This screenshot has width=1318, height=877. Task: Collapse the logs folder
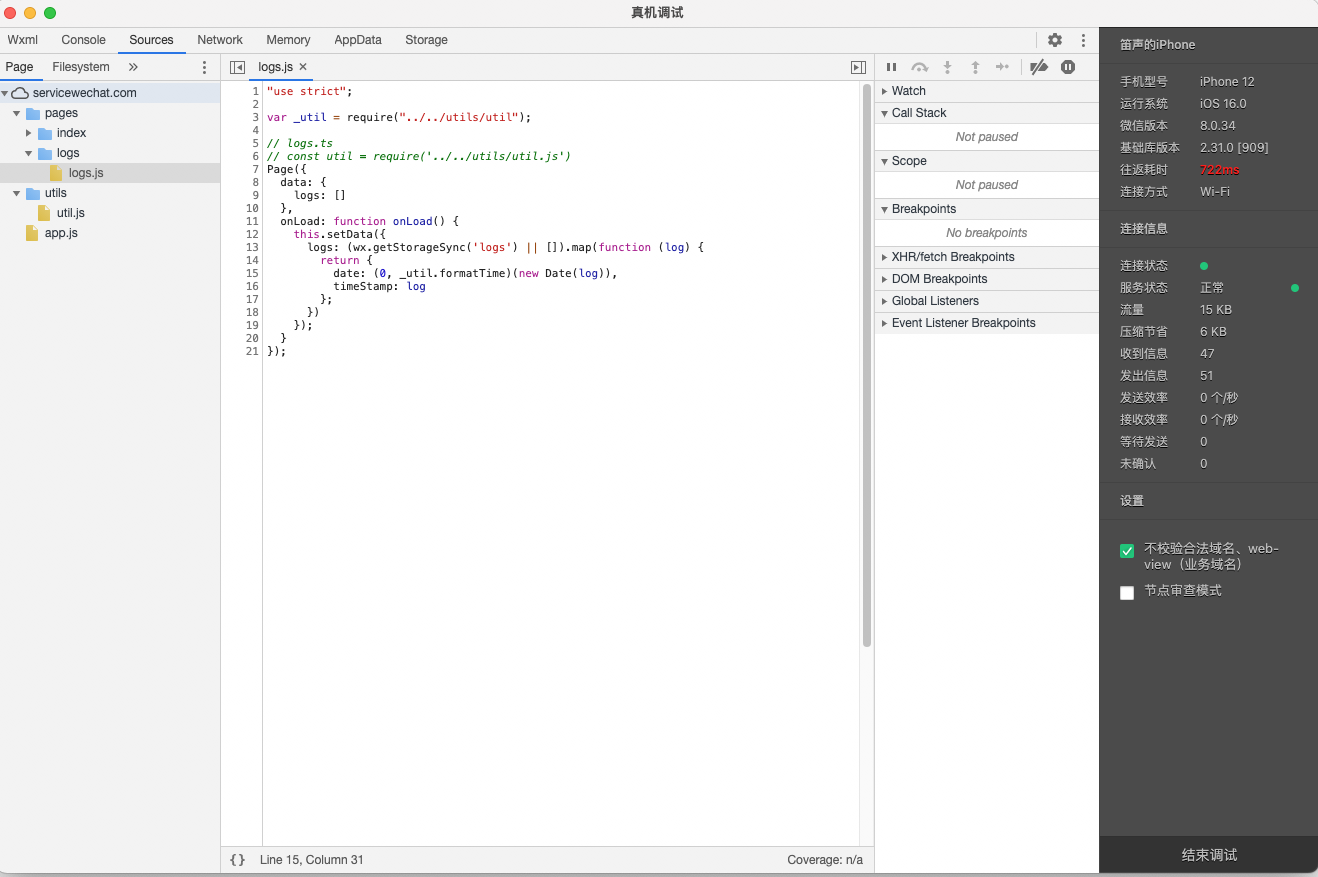coord(29,153)
